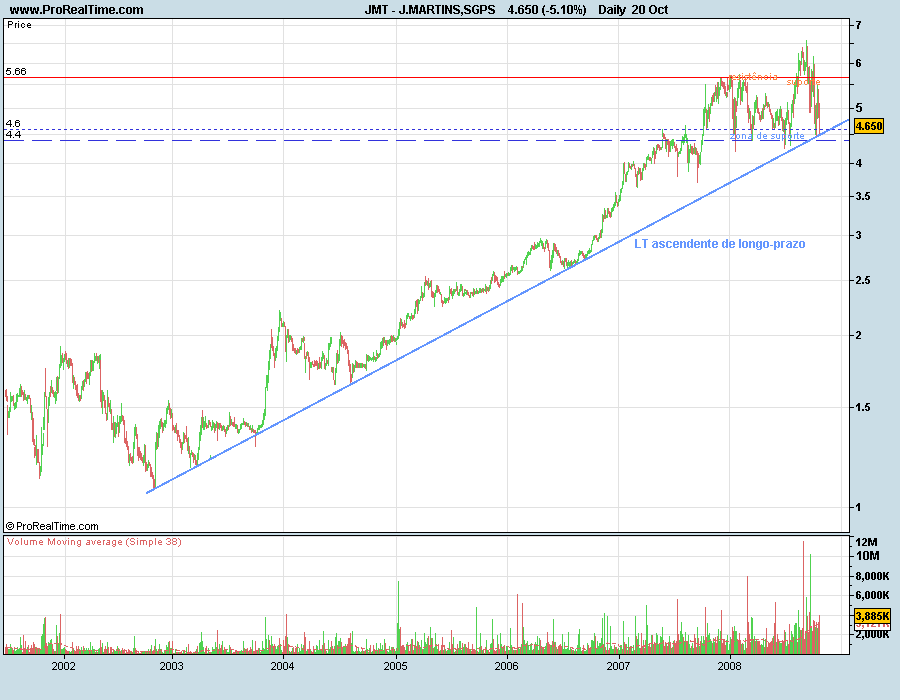Select the 4.6 dotted level label

coord(13,123)
